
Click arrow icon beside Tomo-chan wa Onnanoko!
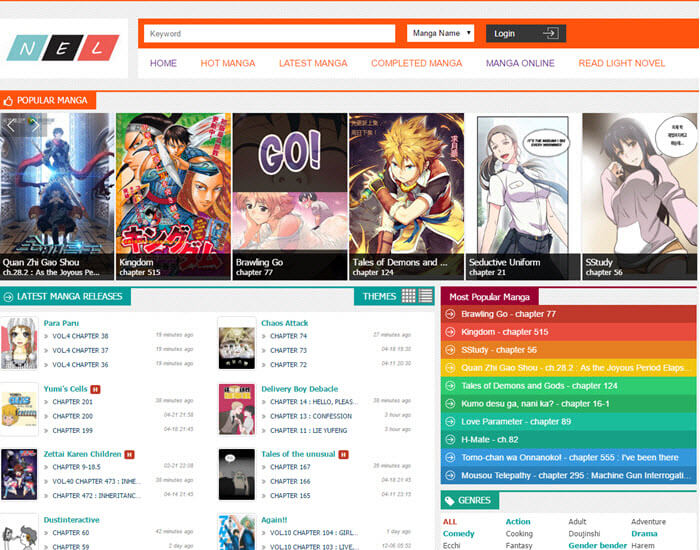pyautogui.click(x=450, y=457)
